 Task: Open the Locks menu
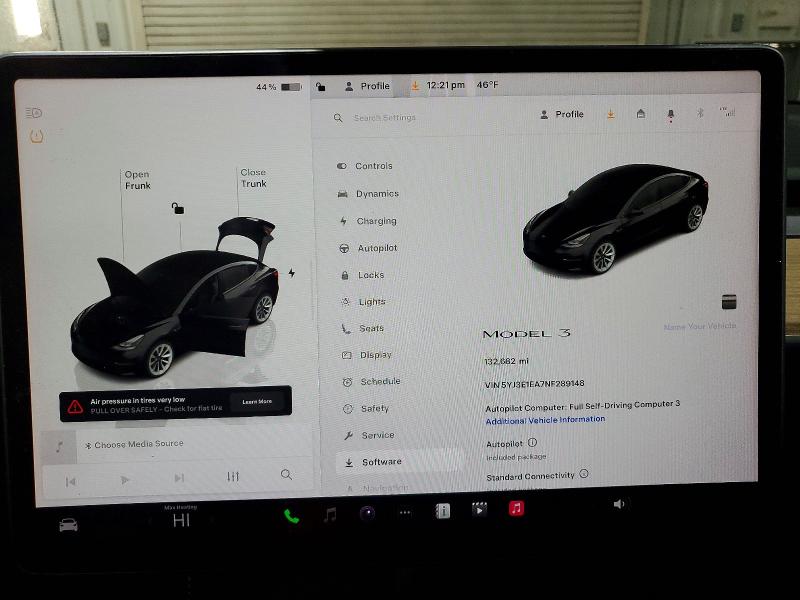(363, 275)
